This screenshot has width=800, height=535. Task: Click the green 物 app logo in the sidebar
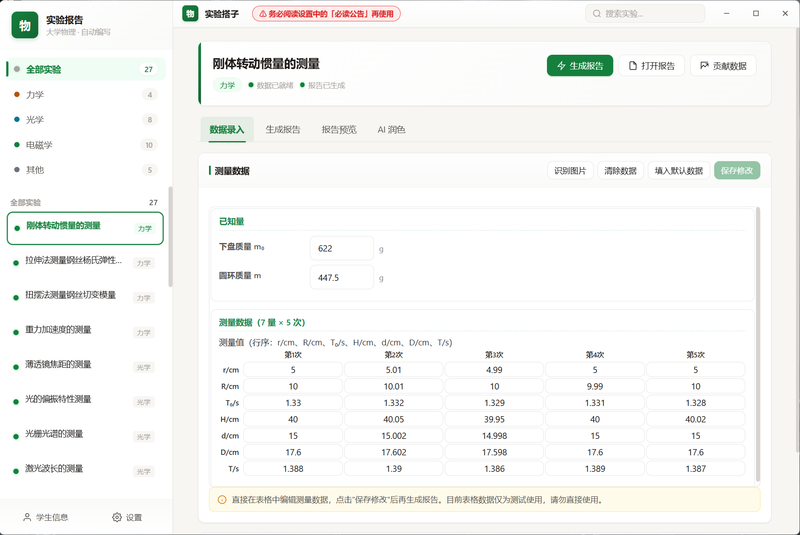click(24, 25)
